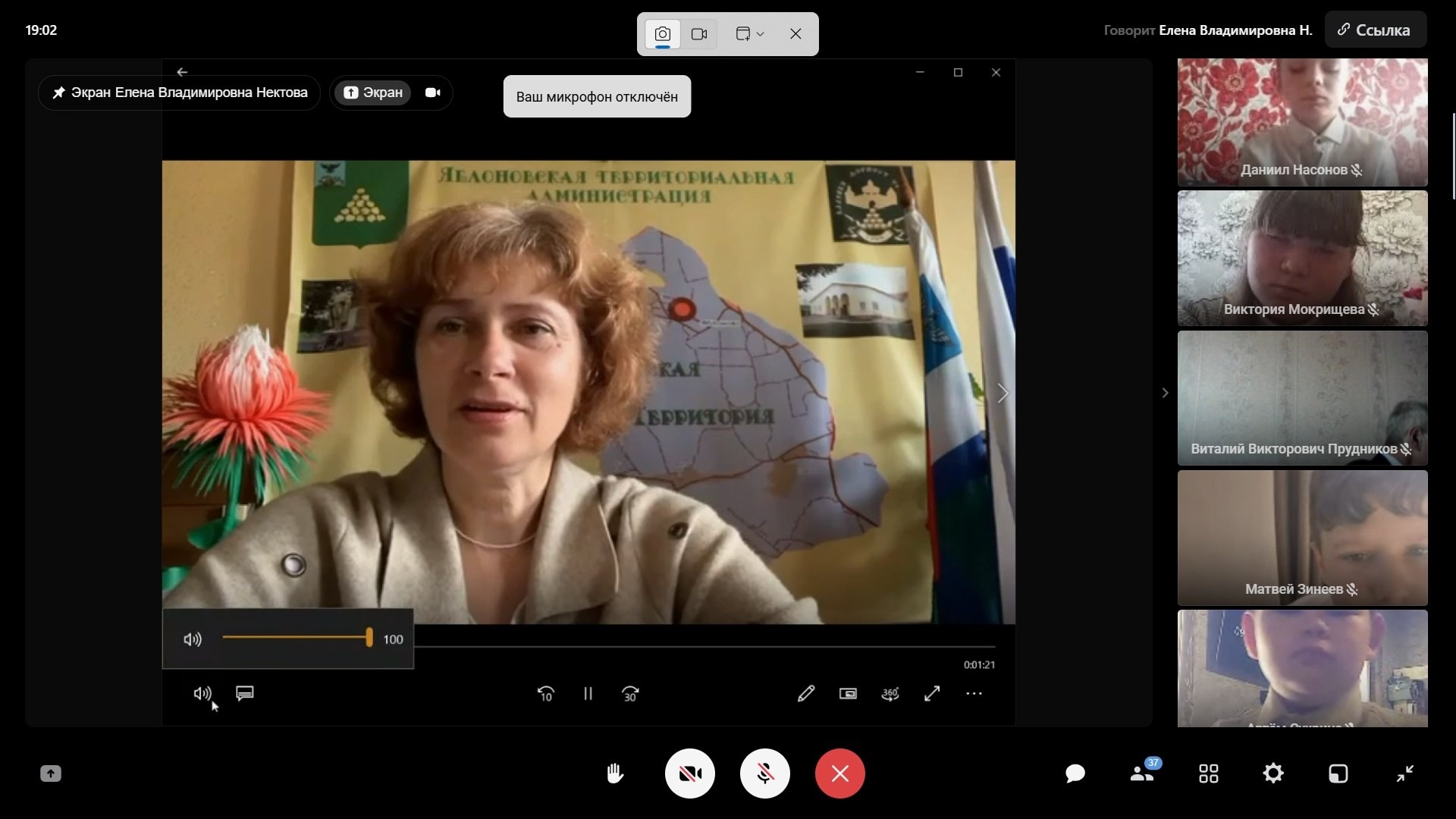Open call settings gear

(x=1273, y=773)
